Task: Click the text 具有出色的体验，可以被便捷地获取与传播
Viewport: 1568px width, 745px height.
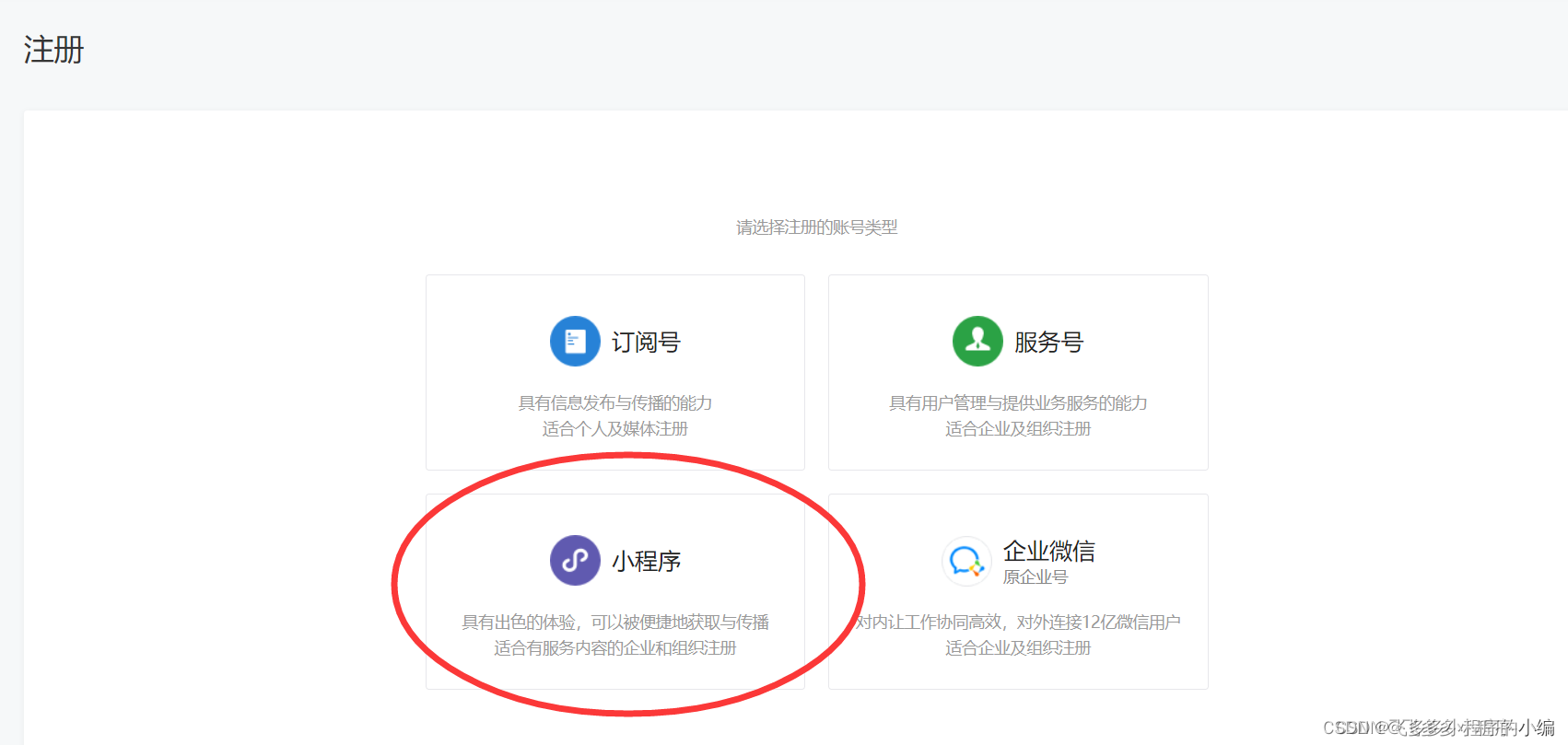Action: click(615, 623)
